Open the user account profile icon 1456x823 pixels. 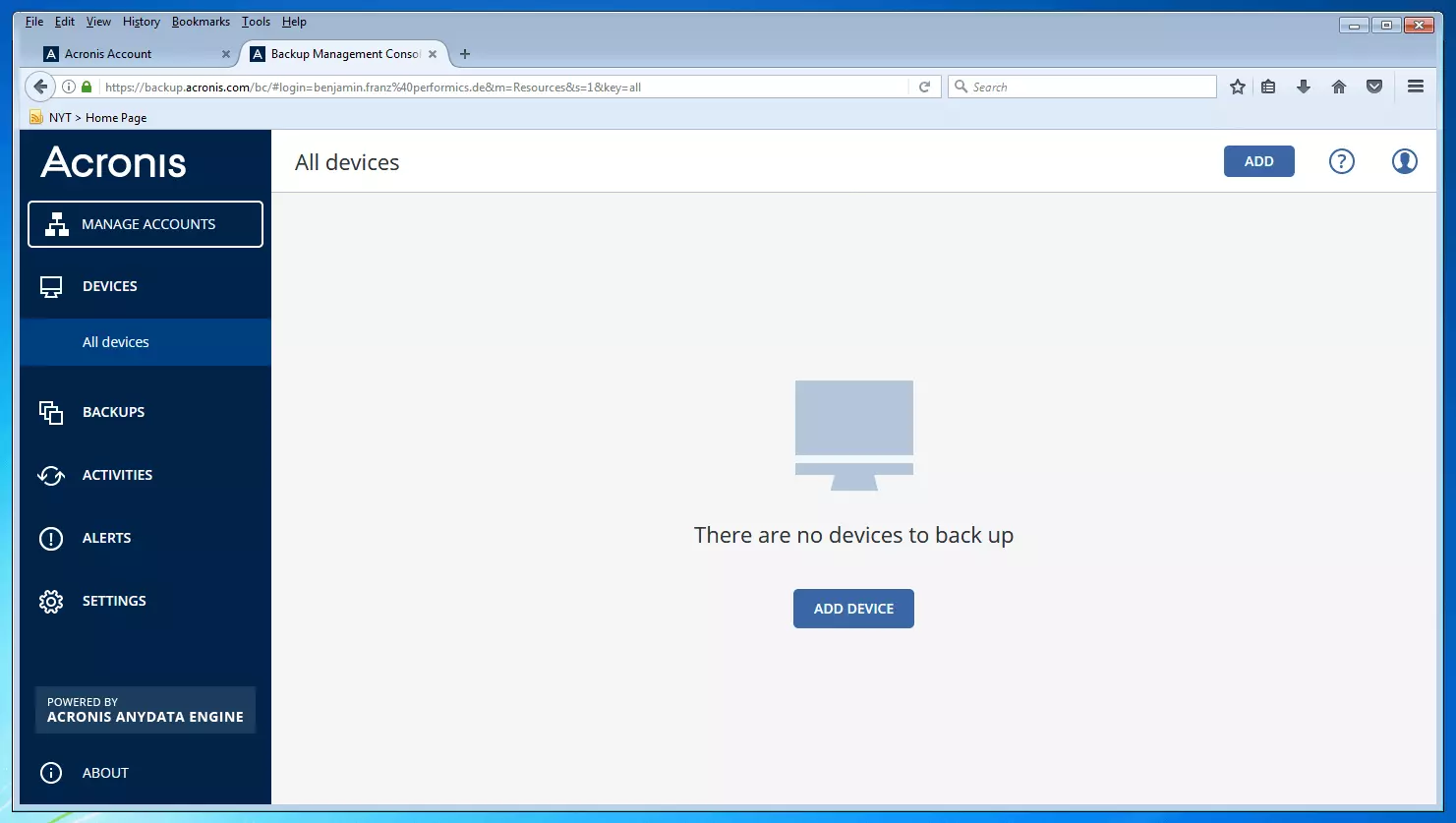(1404, 161)
